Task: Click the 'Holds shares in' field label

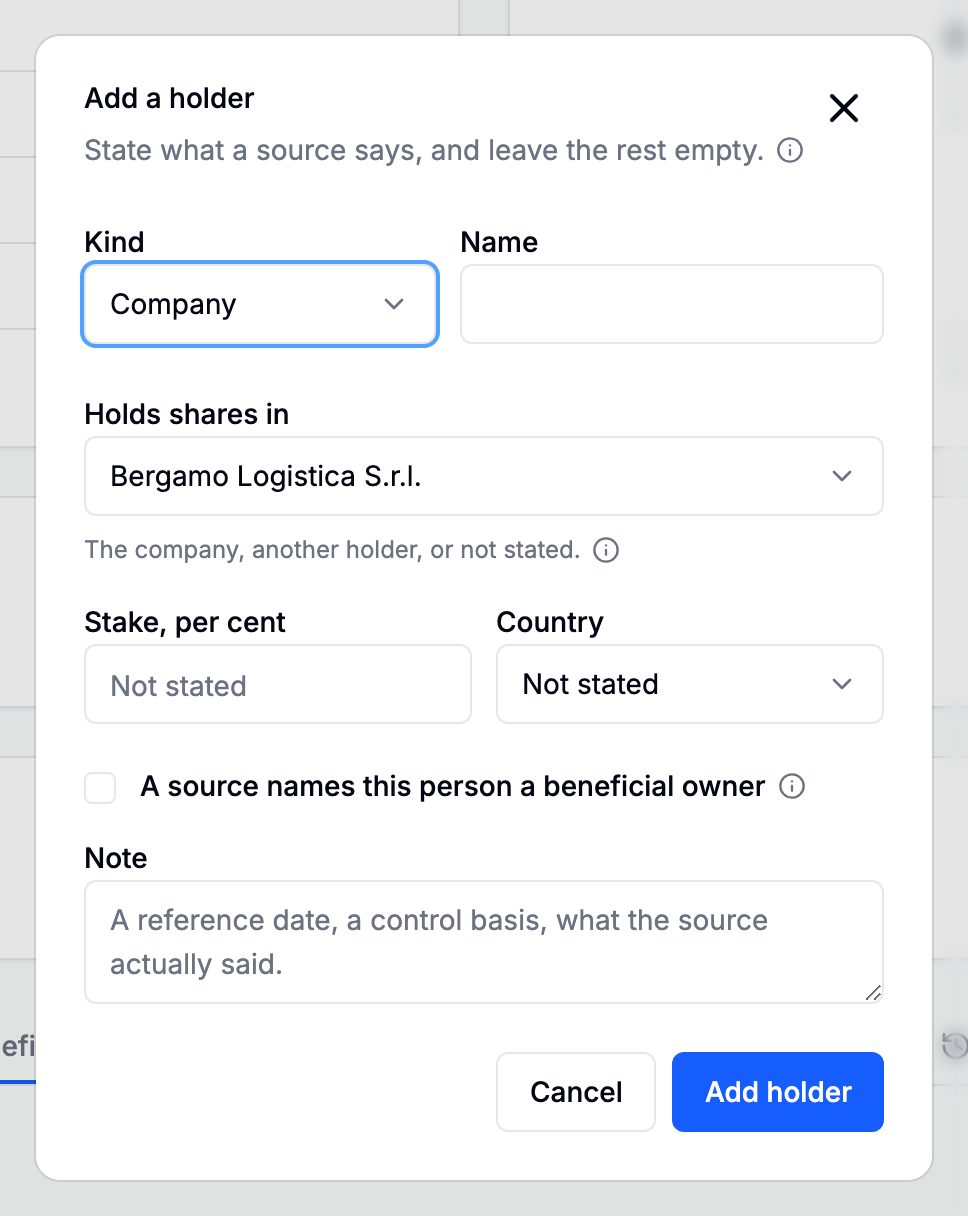Action: [187, 414]
